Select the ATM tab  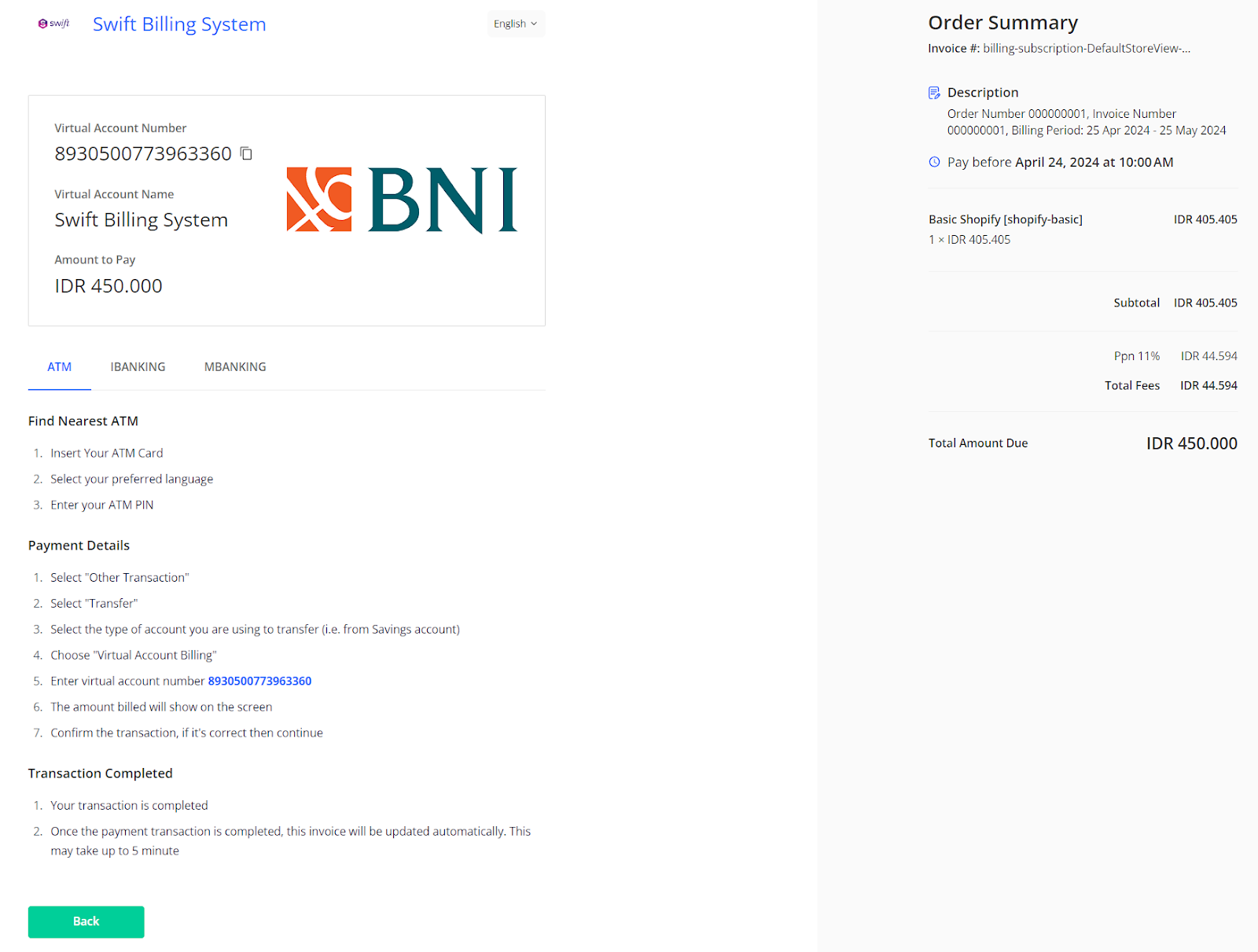tap(60, 367)
